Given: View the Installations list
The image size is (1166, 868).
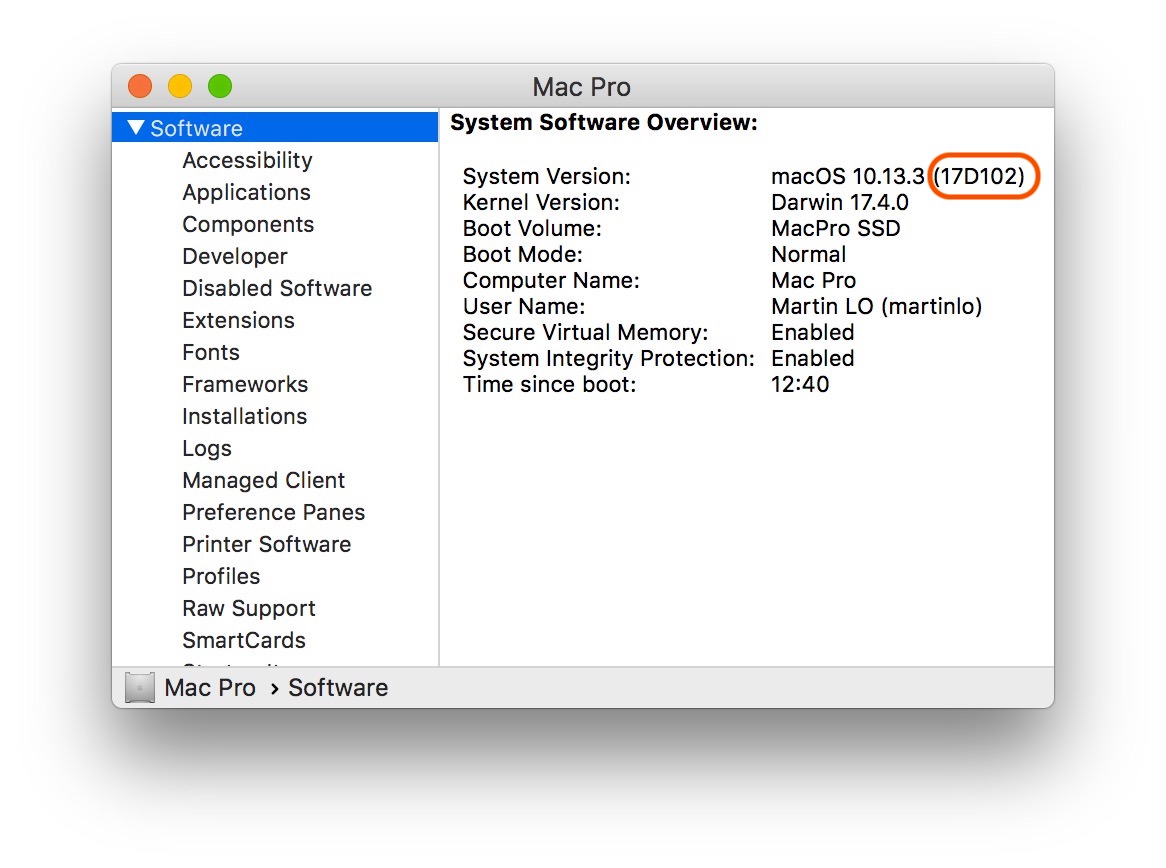Looking at the screenshot, I should pyautogui.click(x=245, y=416).
